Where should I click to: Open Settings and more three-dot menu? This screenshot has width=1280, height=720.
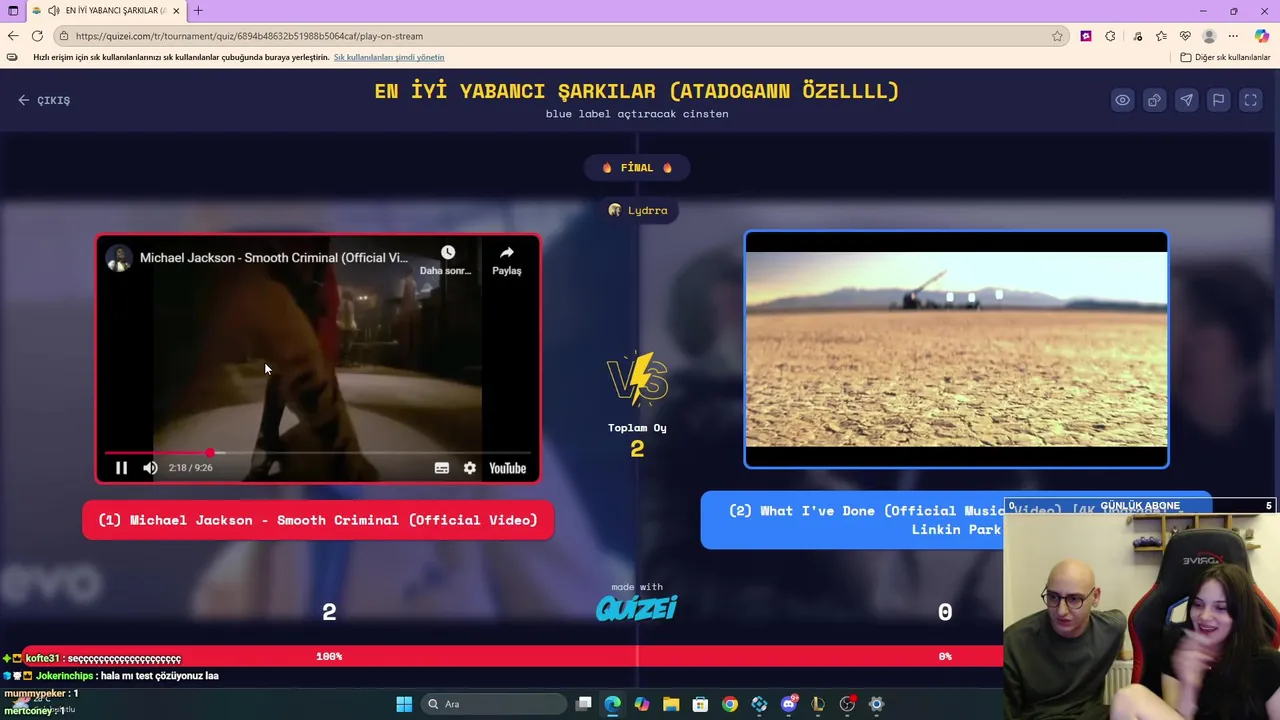point(1233,36)
